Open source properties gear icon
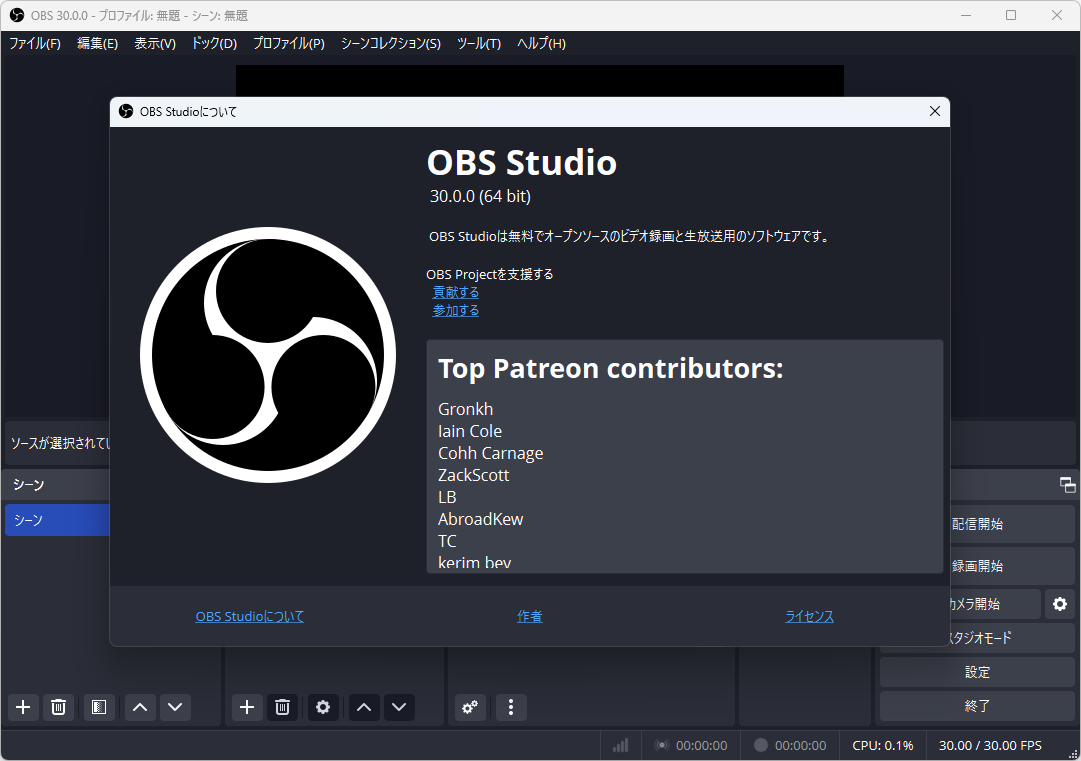Screen dimensions: 1081x761 [322, 707]
